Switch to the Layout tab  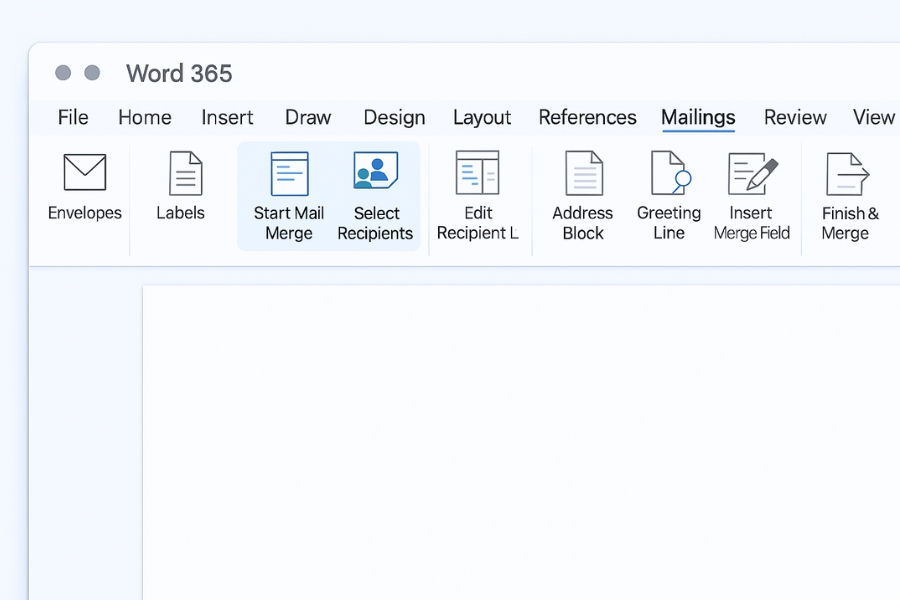pyautogui.click(x=482, y=117)
